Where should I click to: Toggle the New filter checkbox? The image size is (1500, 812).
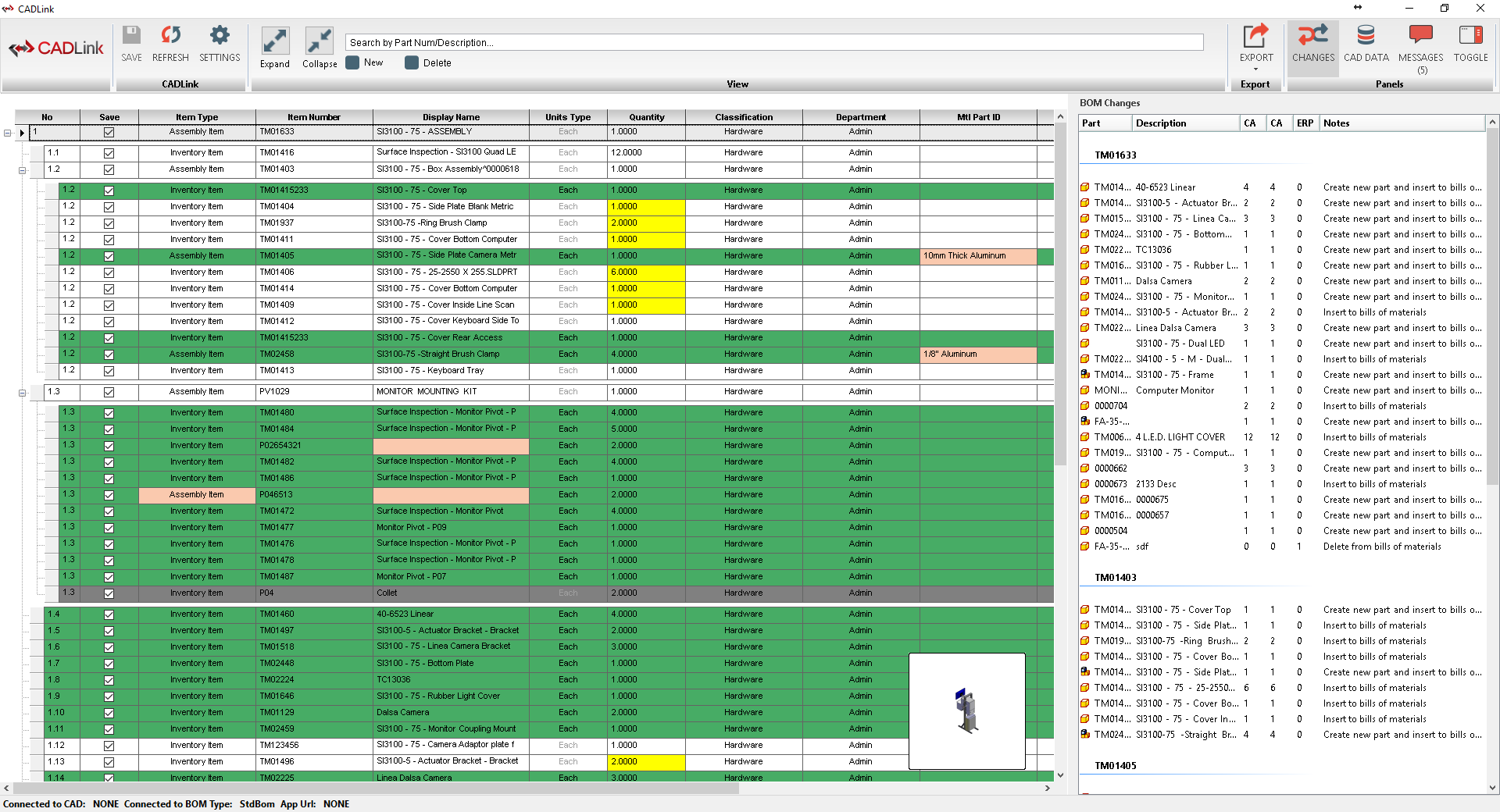[x=352, y=62]
